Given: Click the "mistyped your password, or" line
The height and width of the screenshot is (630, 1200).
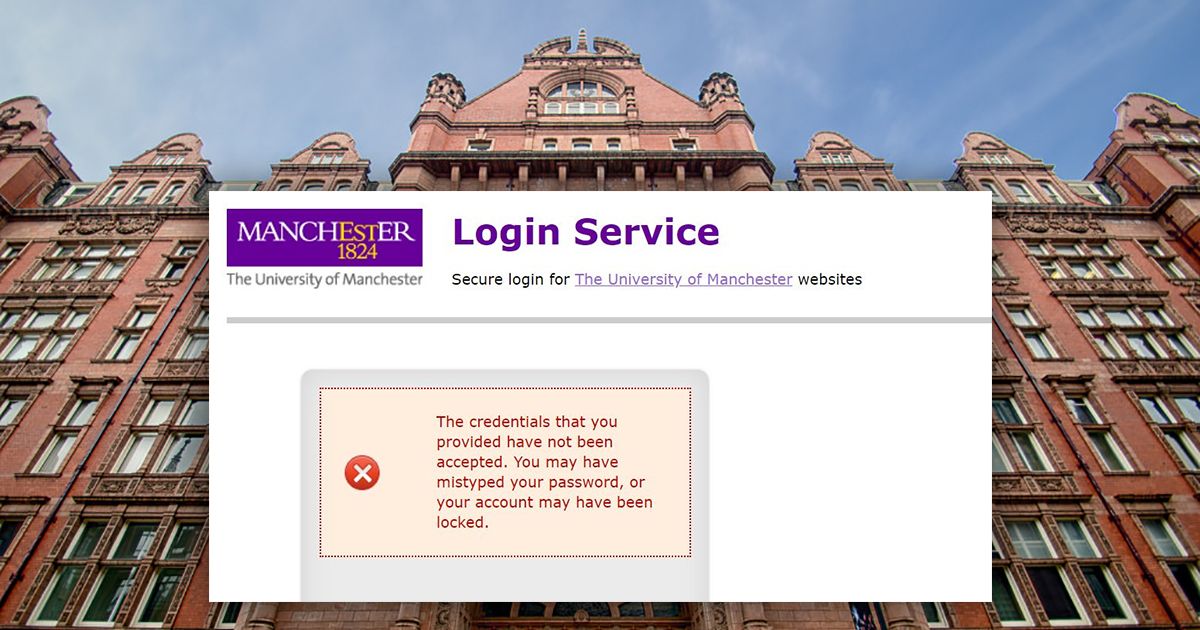Looking at the screenshot, I should click(x=540, y=482).
